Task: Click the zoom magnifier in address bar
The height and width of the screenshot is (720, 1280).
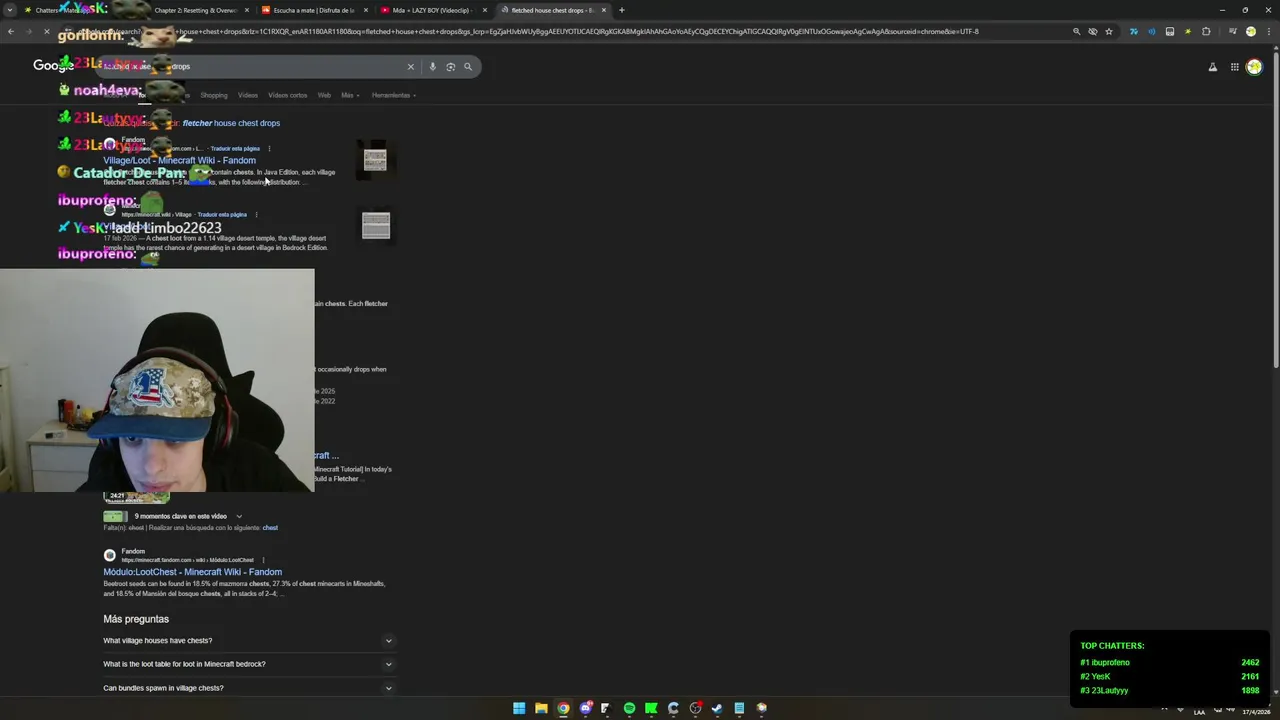Action: pyautogui.click(x=1076, y=31)
